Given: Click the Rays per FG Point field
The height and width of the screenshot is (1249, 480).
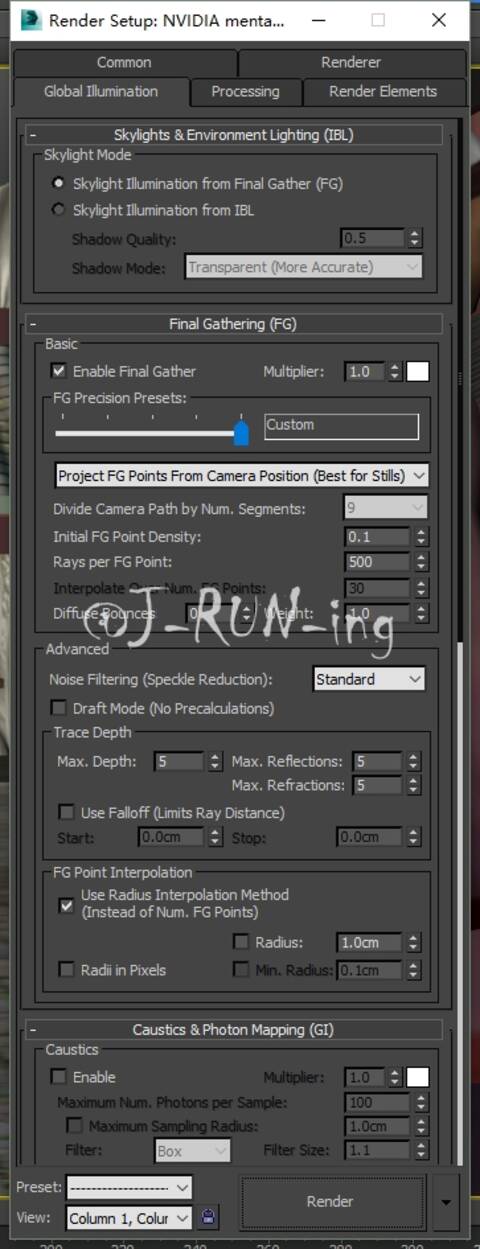Looking at the screenshot, I should (x=378, y=562).
